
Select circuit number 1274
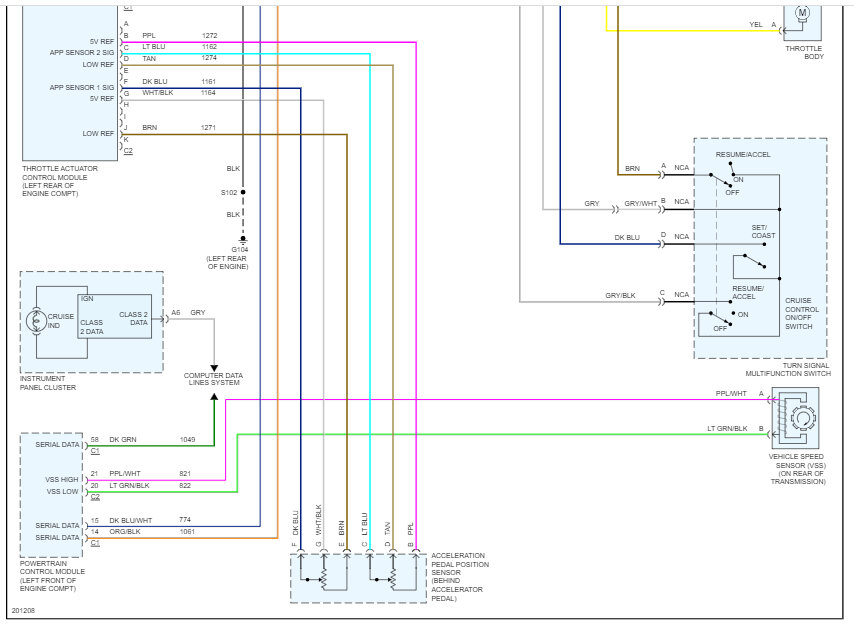pyautogui.click(x=209, y=58)
